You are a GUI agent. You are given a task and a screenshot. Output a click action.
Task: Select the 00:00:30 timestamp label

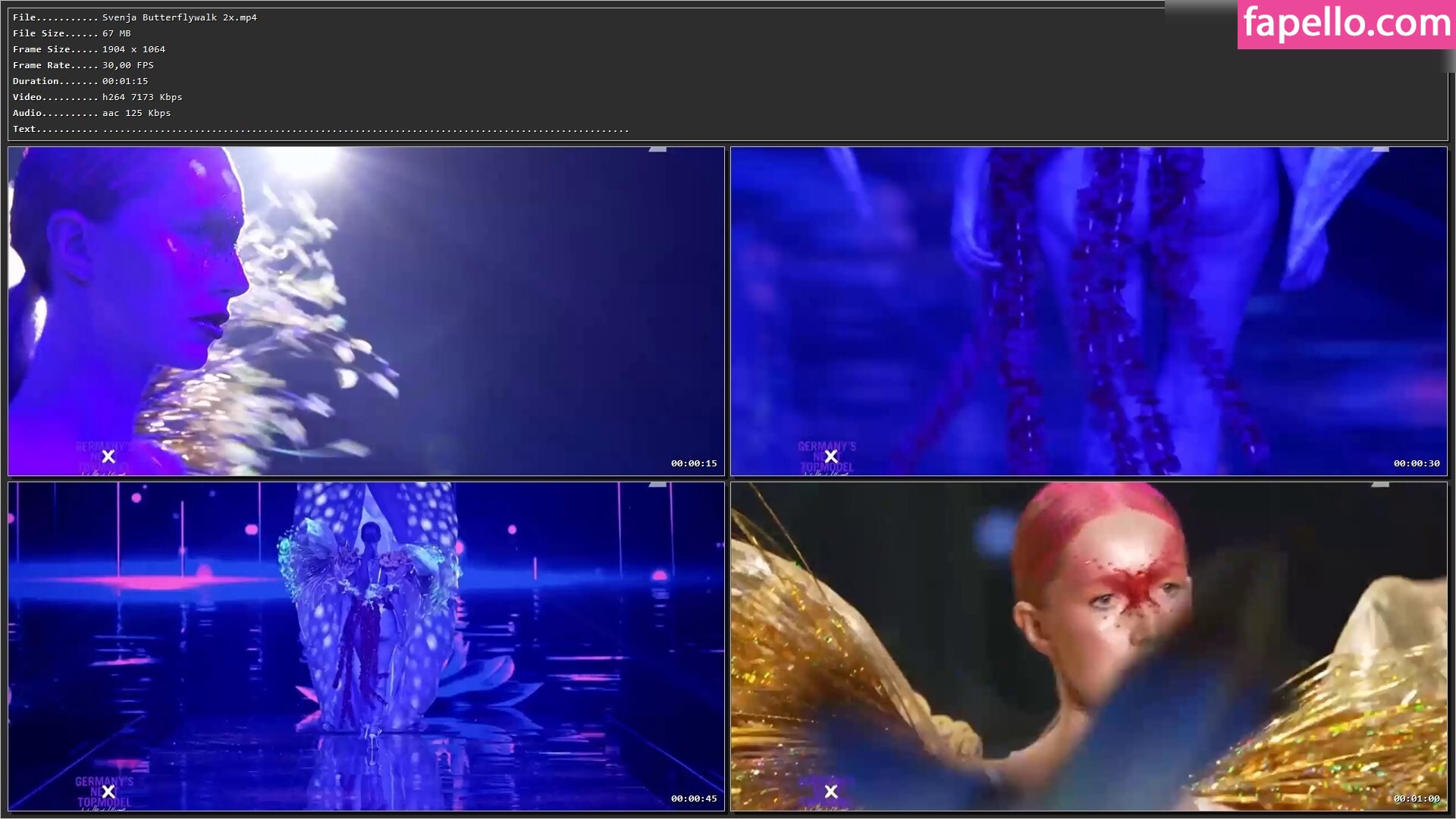[x=1416, y=463]
